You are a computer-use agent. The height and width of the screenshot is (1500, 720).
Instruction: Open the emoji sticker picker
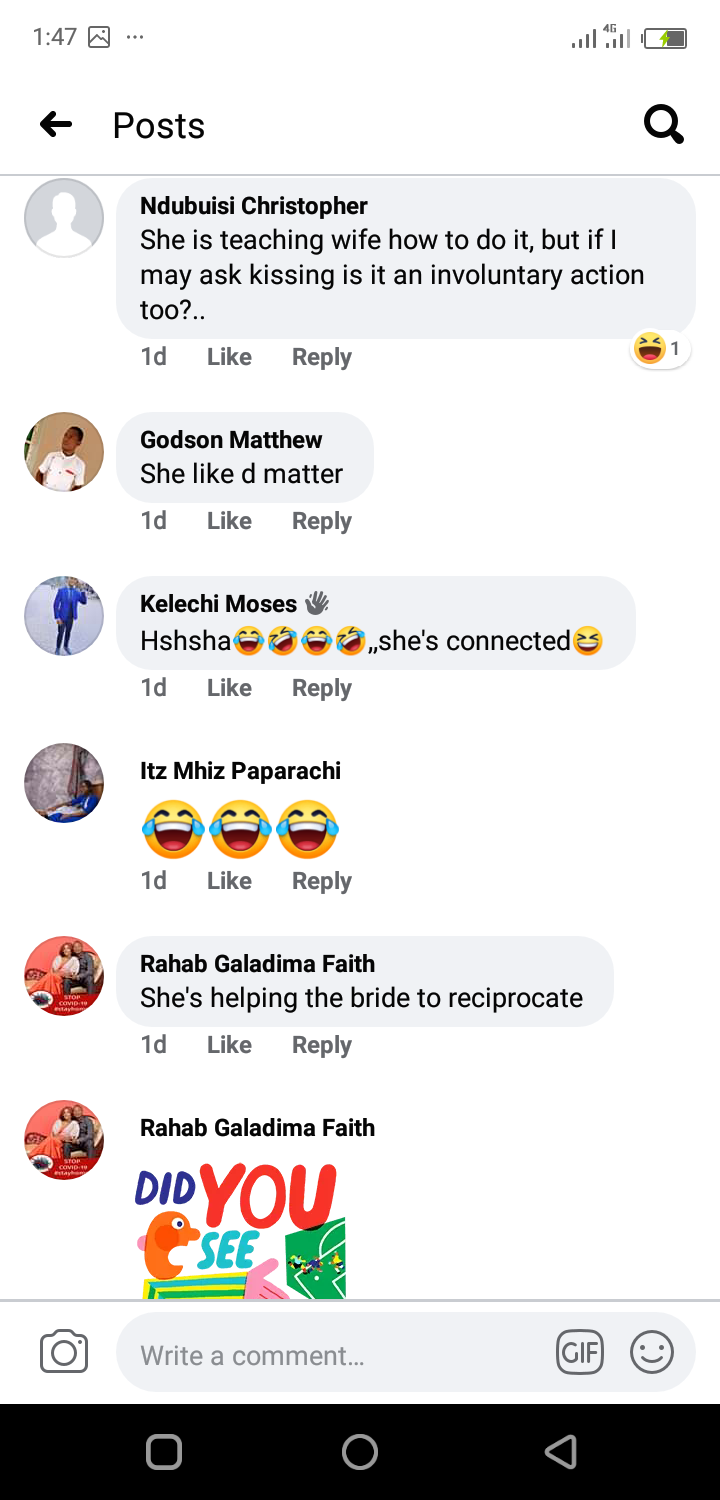[651, 1353]
